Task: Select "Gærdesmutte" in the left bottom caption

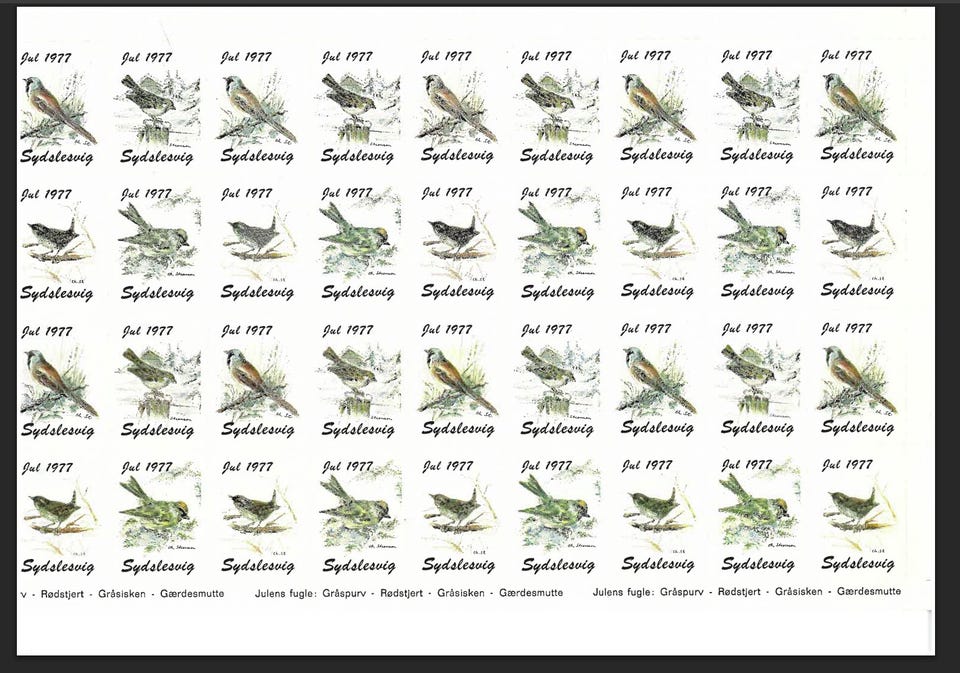Action: (192, 593)
